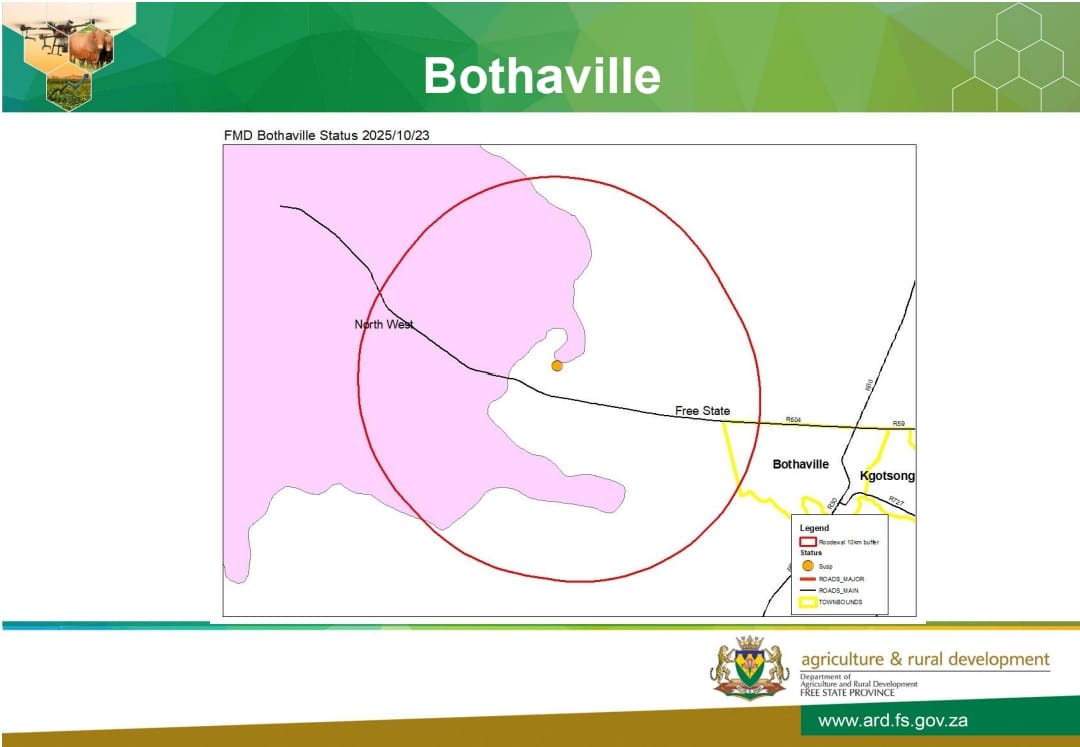The height and width of the screenshot is (747, 1080).
Task: Click the Free State coat of arms logo
Action: (x=748, y=667)
